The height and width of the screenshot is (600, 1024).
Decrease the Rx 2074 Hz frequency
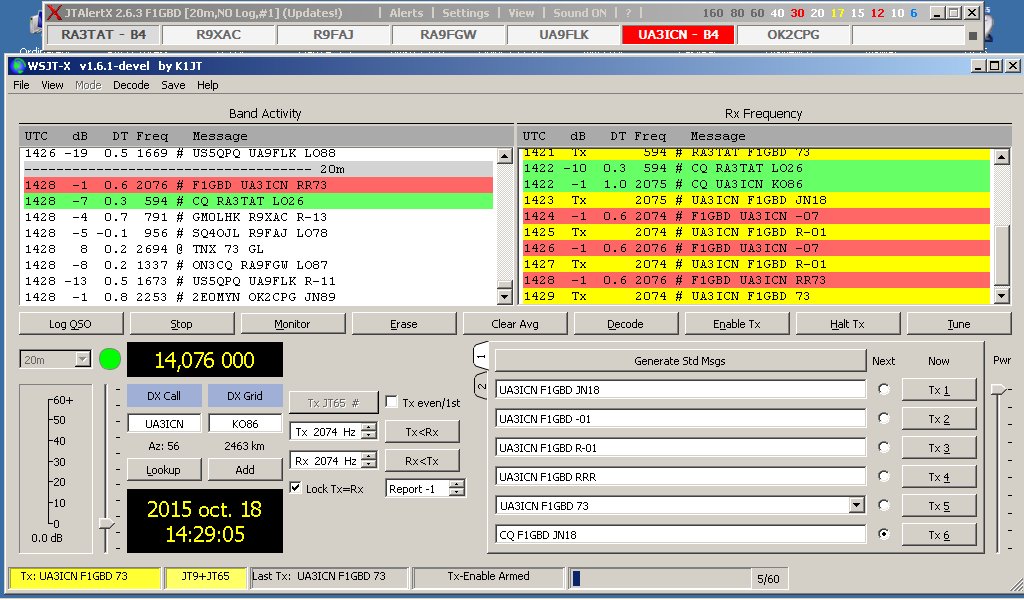(x=369, y=465)
